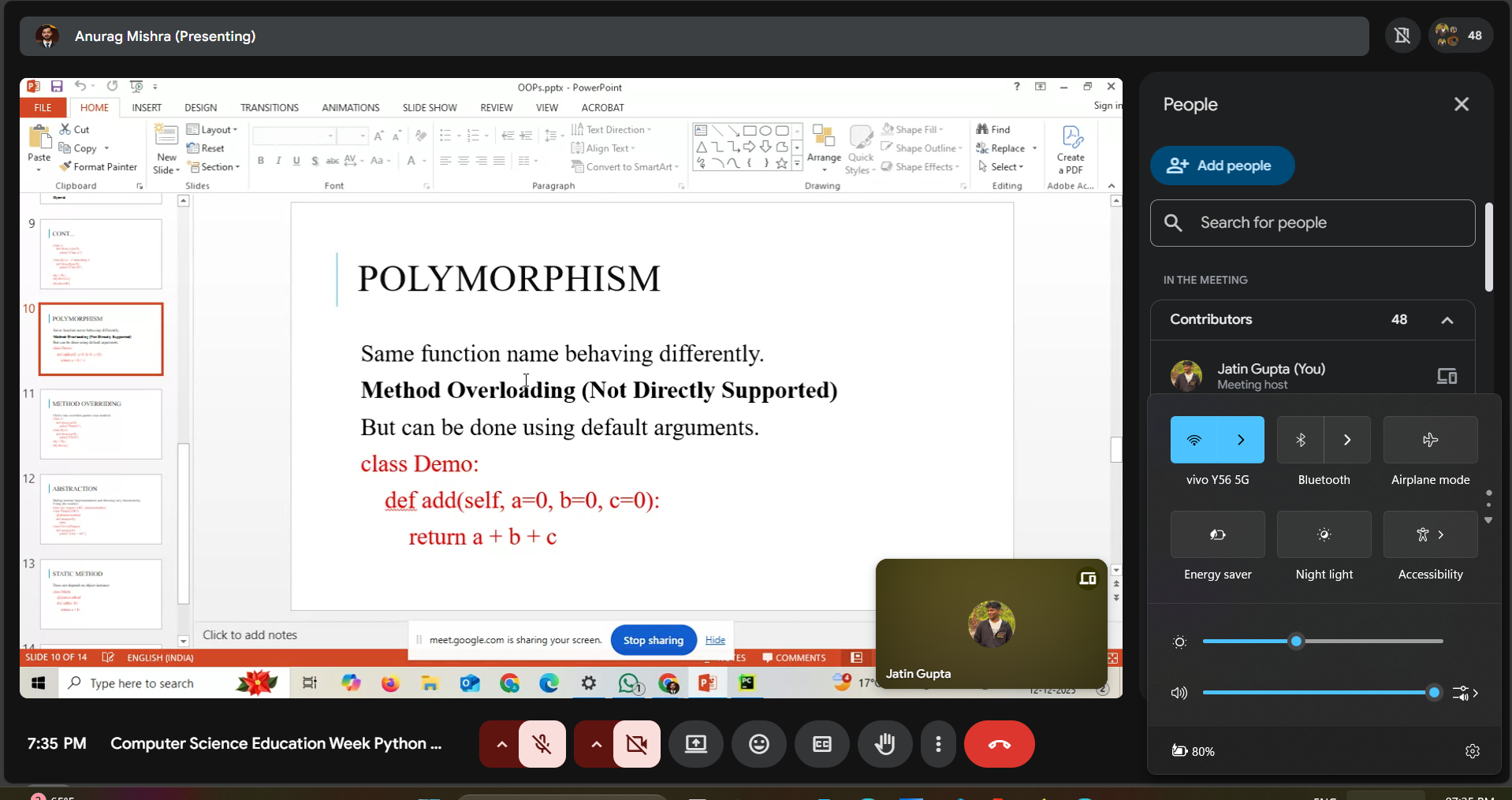Toggle Bluetooth off
The height and width of the screenshot is (800, 1512).
(1300, 440)
